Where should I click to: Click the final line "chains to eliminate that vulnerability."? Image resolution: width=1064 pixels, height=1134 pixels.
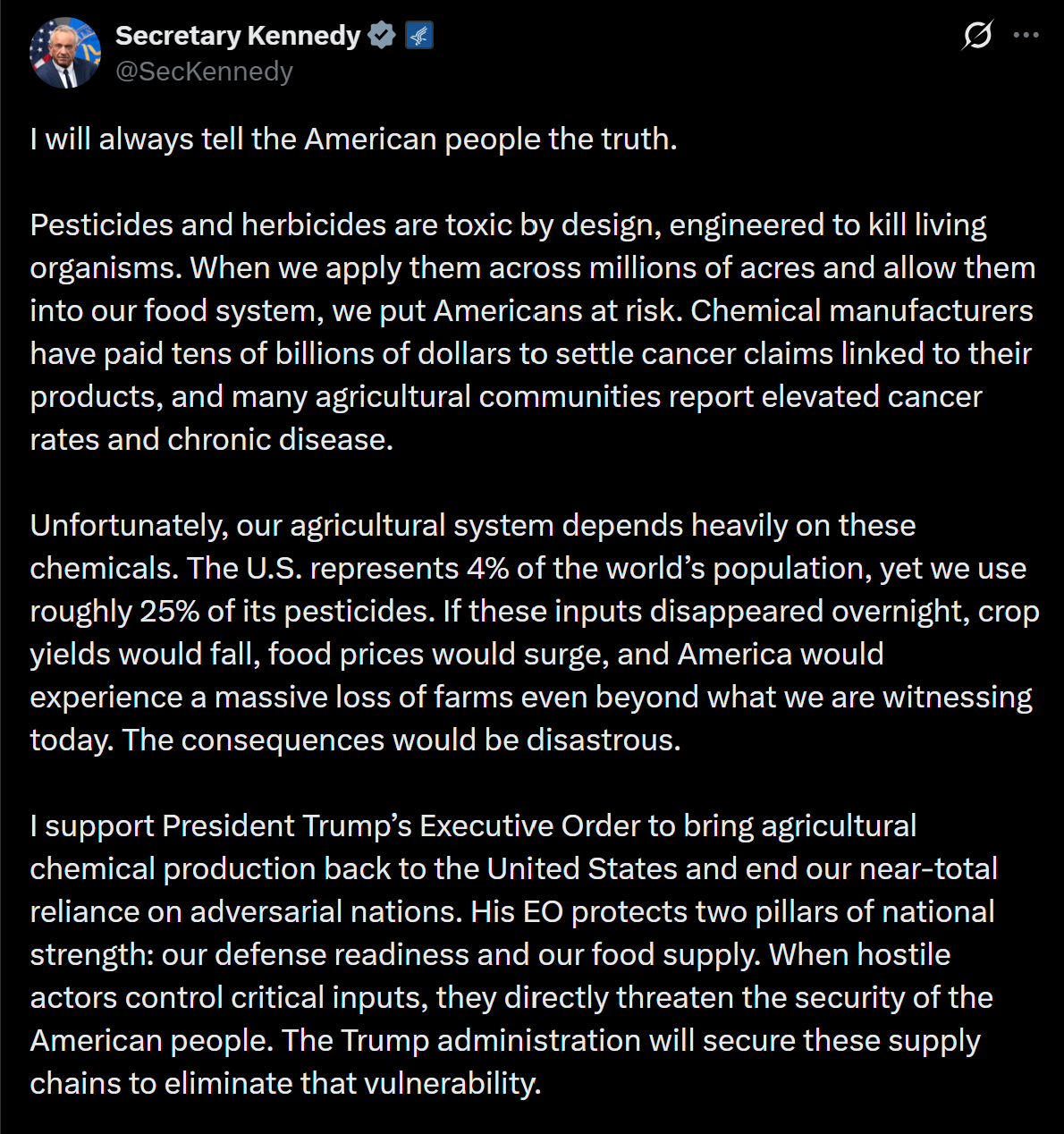[x=285, y=1084]
